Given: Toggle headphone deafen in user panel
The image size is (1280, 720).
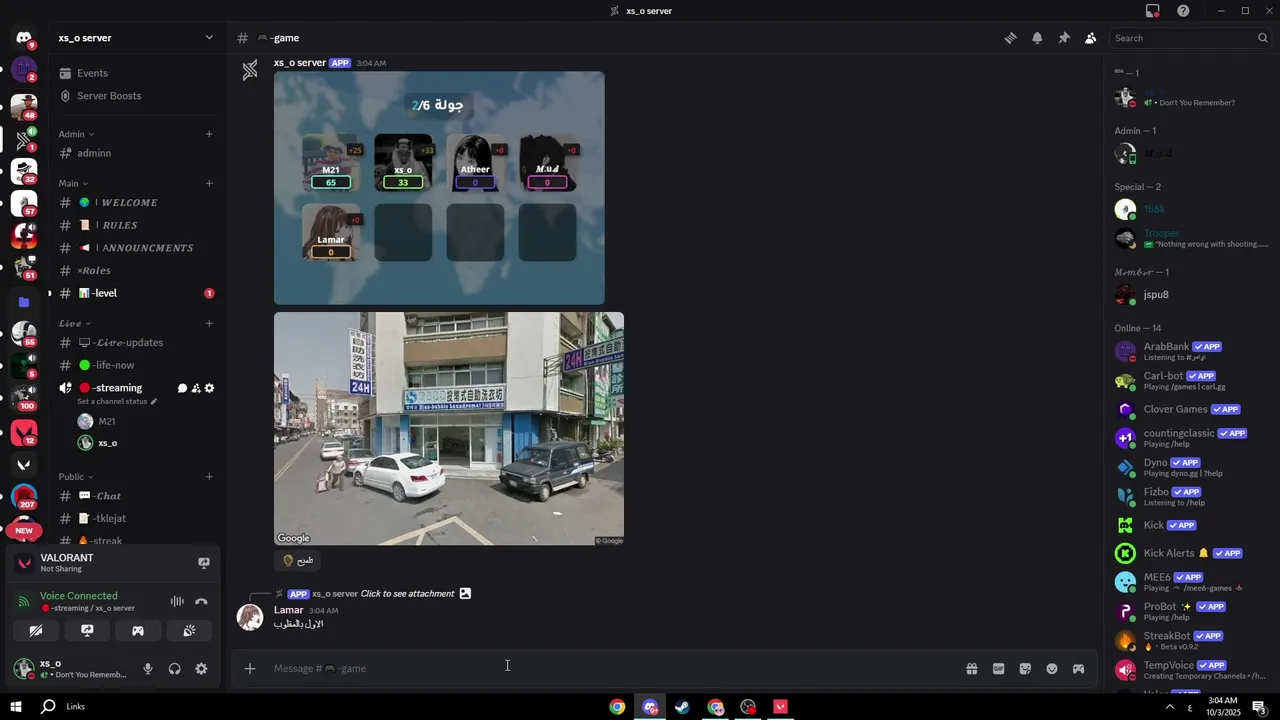Looking at the screenshot, I should tap(175, 669).
